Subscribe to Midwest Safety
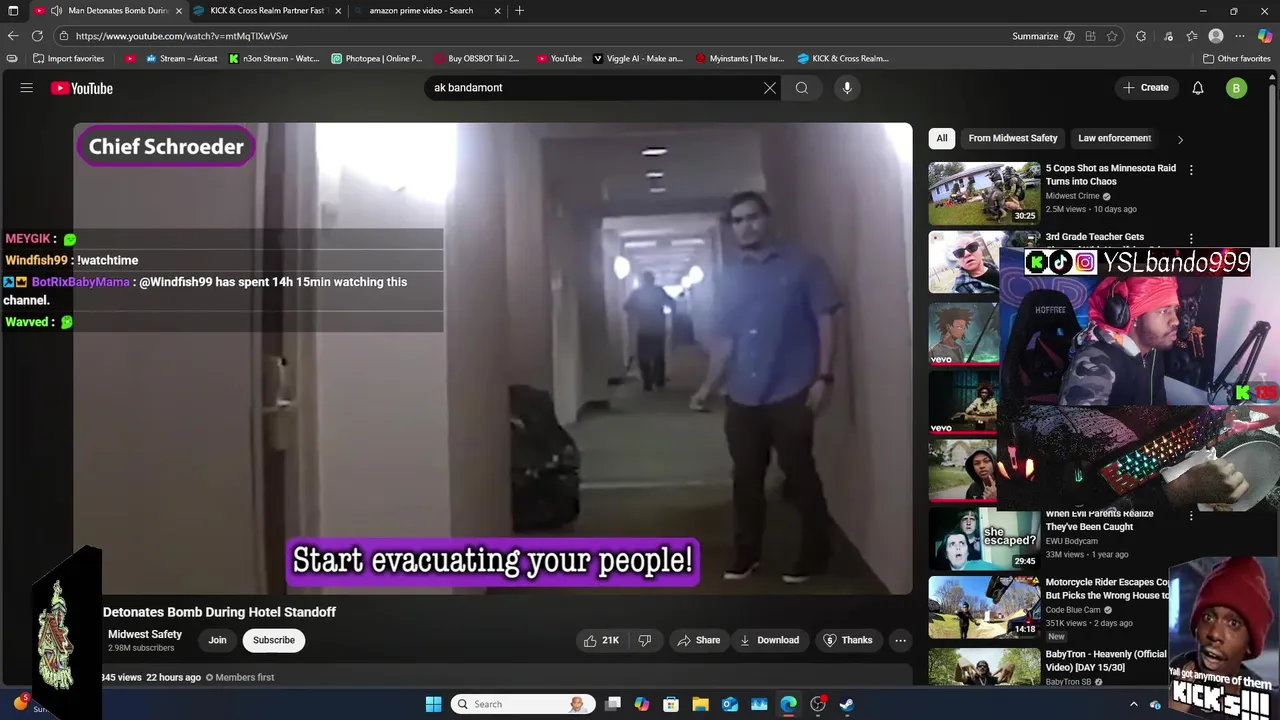This screenshot has height=720, width=1280. point(273,640)
